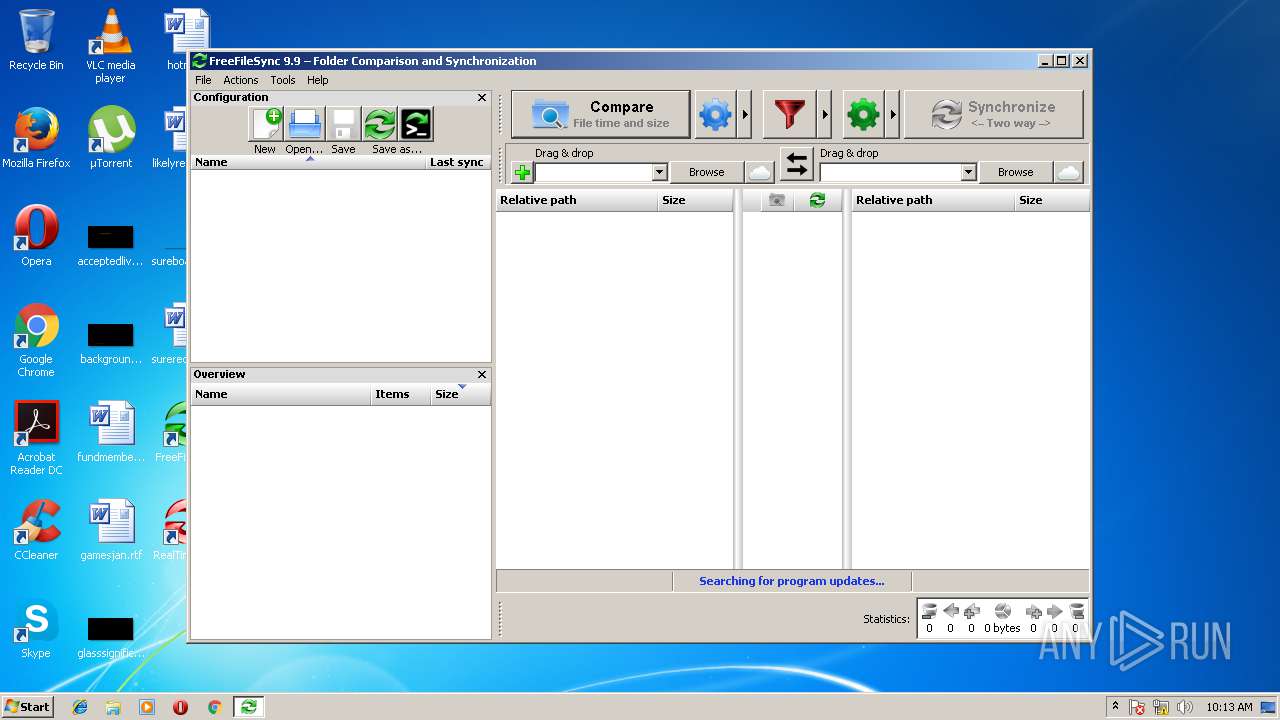Click right-side create statistics icon

click(1034, 611)
